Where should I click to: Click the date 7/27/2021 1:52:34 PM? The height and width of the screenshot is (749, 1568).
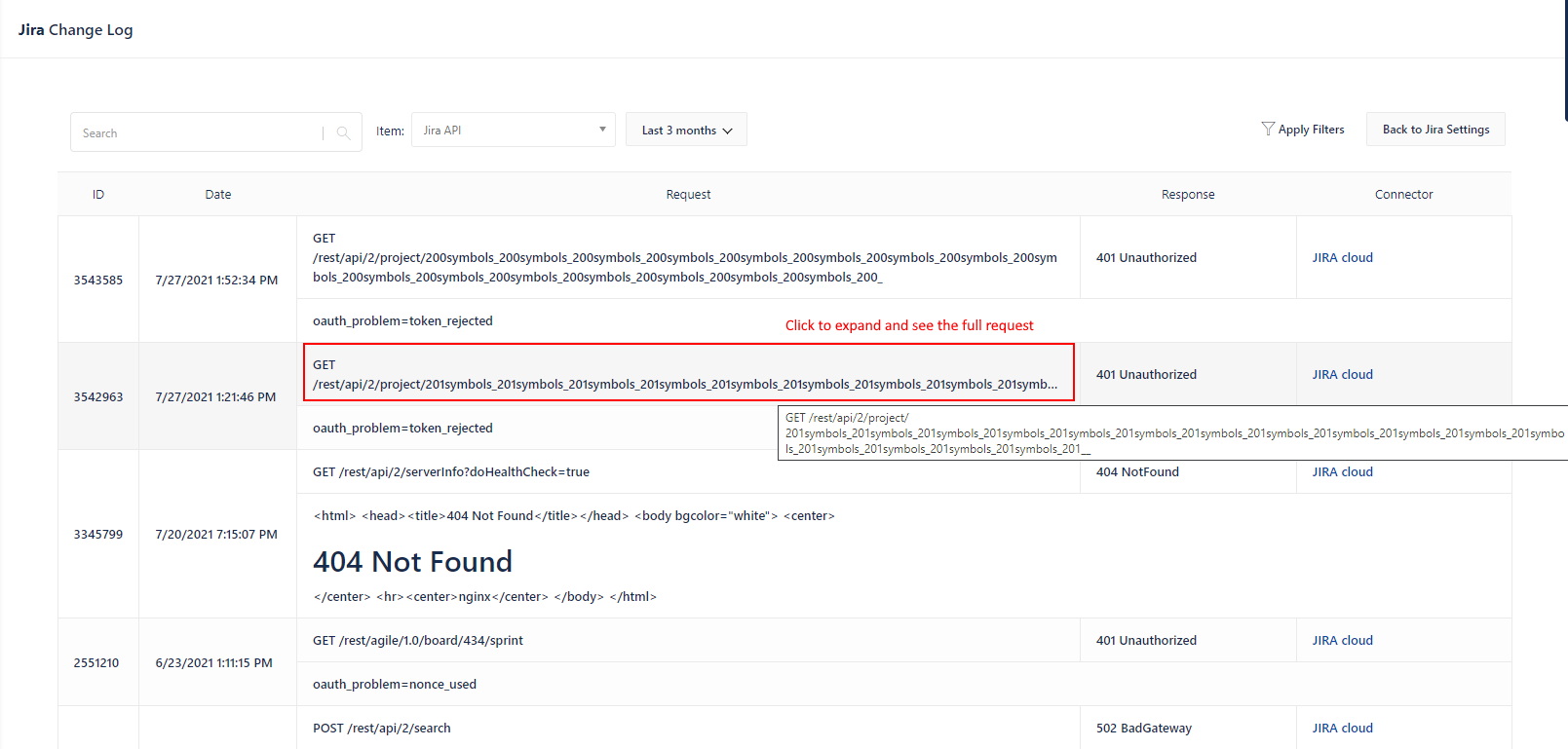tap(216, 280)
